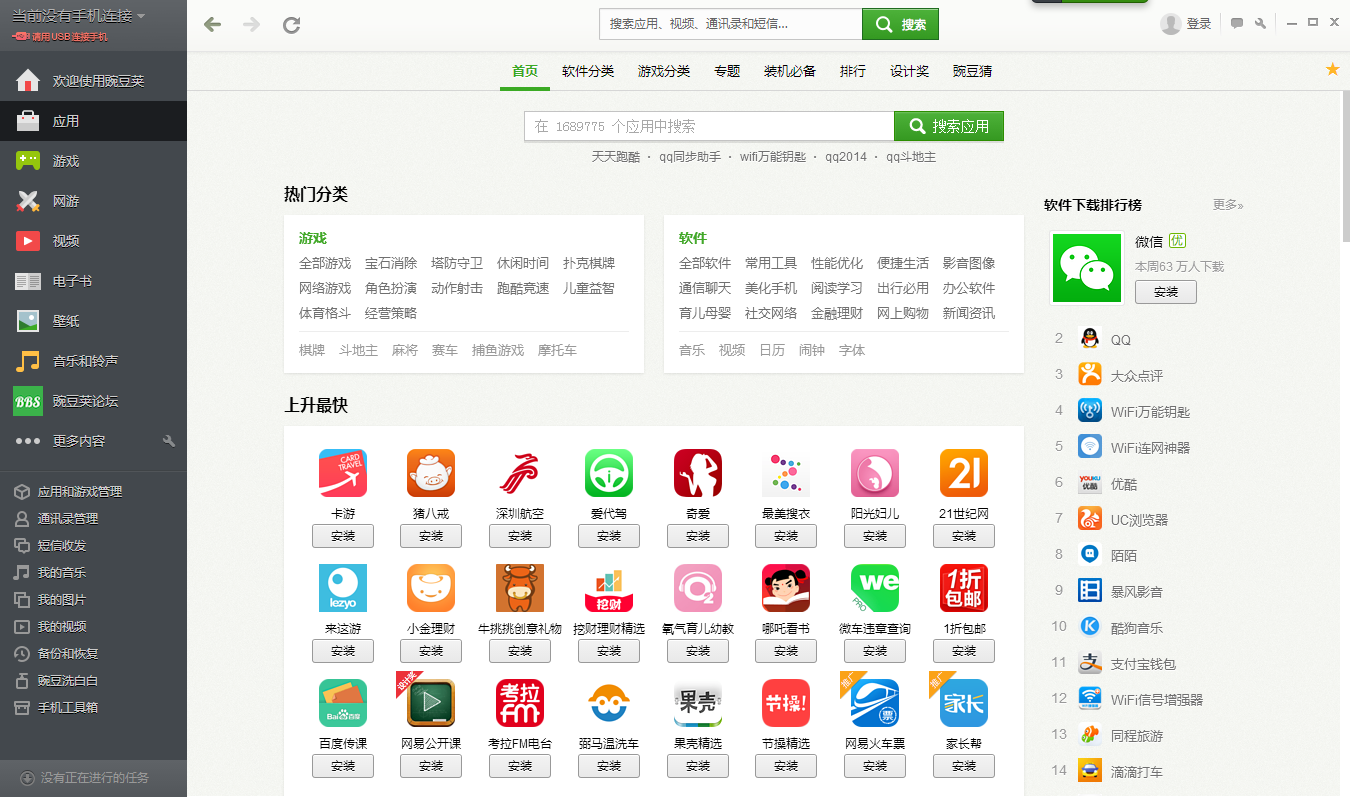Image resolution: width=1350 pixels, height=797 pixels.
Task: Click the 通信聊天 software category link
Action: (x=705, y=288)
